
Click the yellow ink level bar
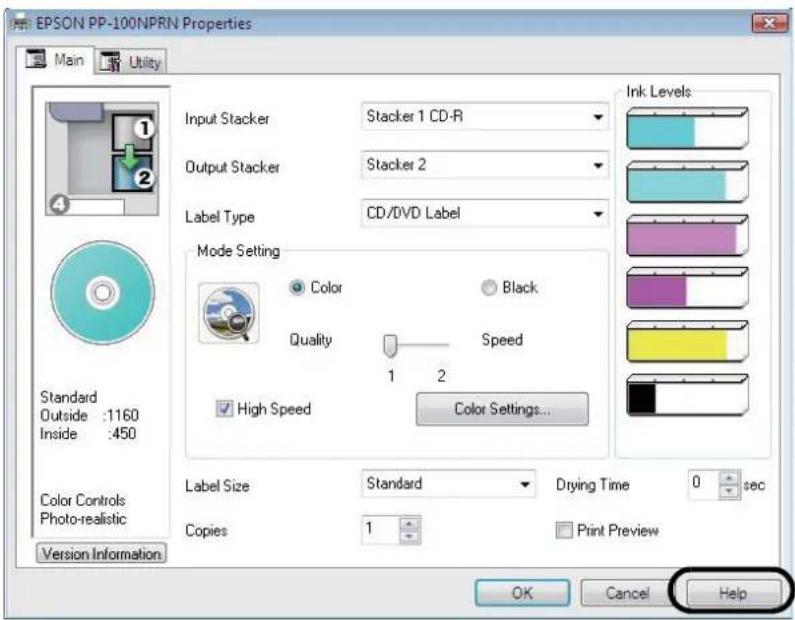click(x=688, y=342)
